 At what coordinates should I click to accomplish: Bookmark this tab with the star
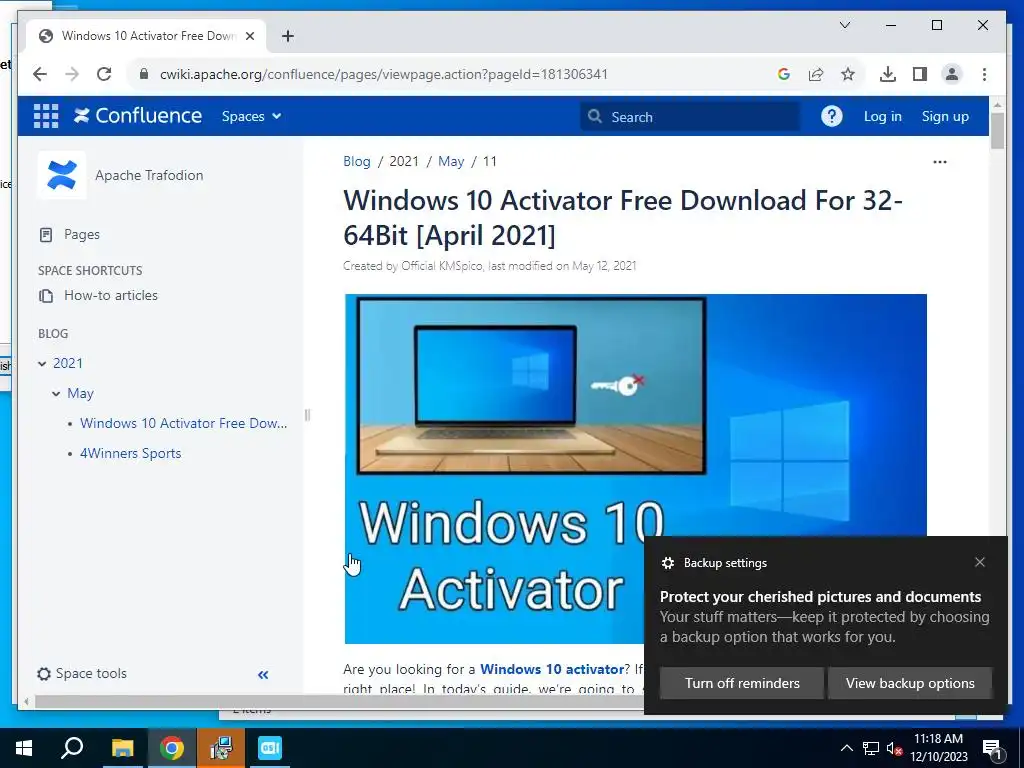coord(848,74)
